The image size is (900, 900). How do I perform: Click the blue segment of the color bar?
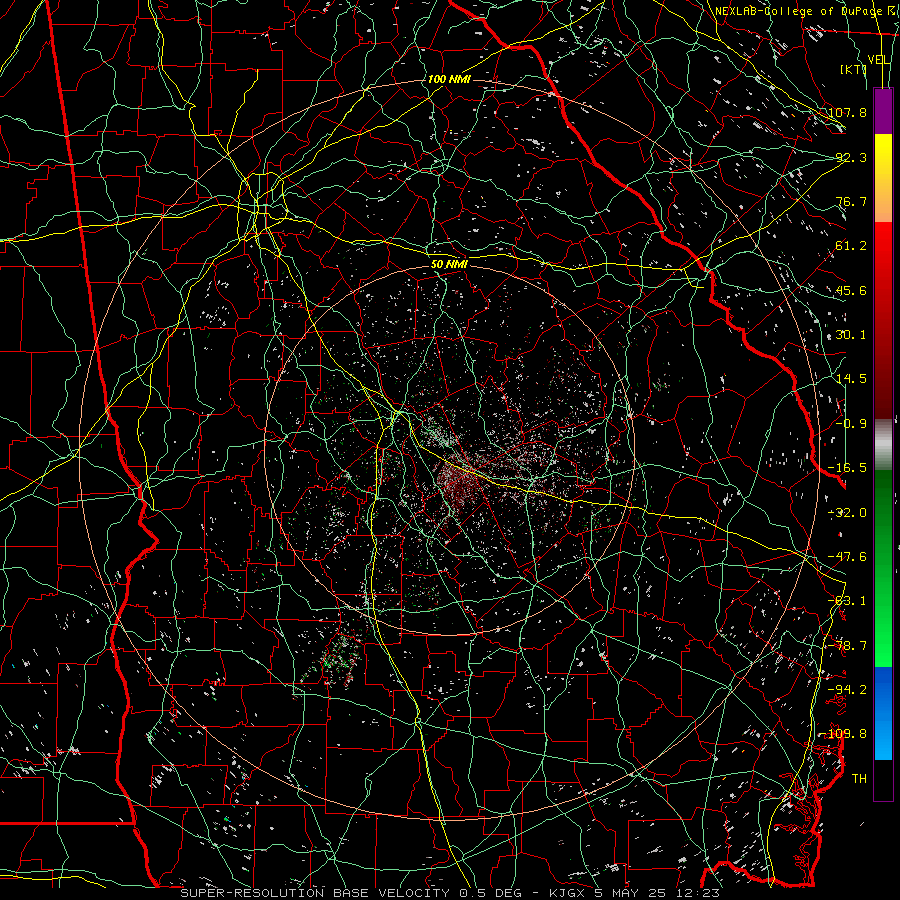tap(883, 689)
